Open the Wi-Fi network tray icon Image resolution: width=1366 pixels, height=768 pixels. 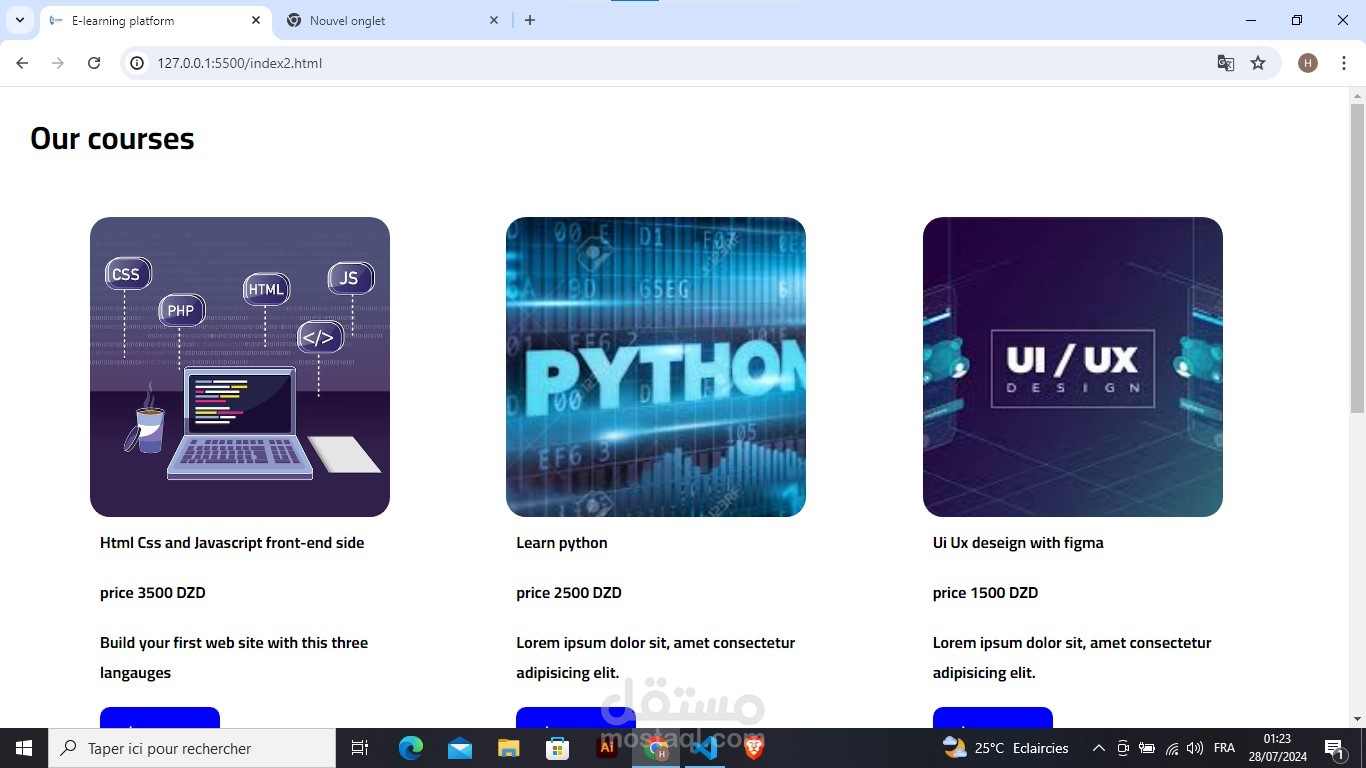pyautogui.click(x=1172, y=748)
